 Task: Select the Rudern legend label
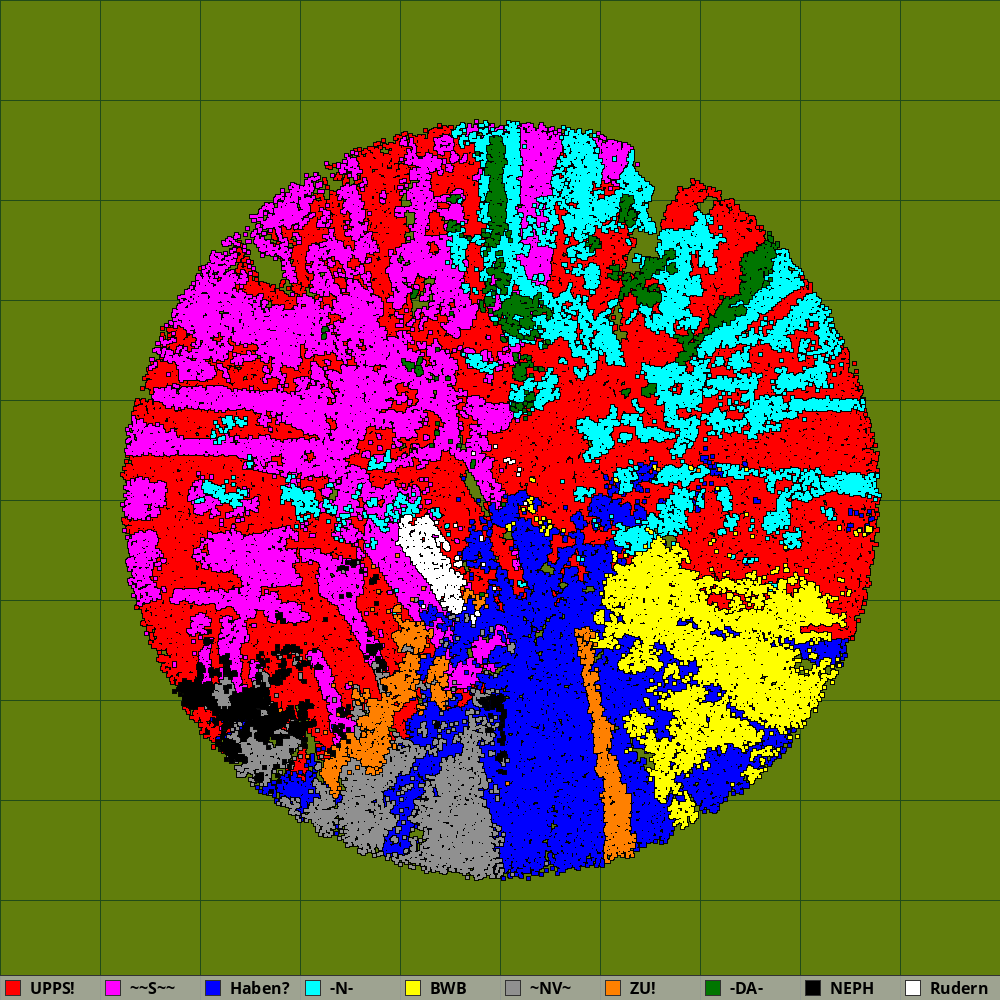(x=959, y=988)
